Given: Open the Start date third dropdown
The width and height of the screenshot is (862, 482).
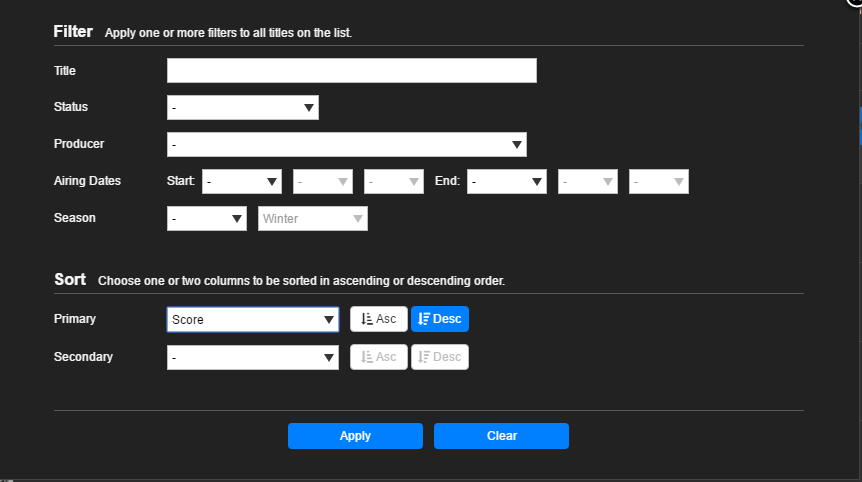Looking at the screenshot, I should (x=394, y=182).
